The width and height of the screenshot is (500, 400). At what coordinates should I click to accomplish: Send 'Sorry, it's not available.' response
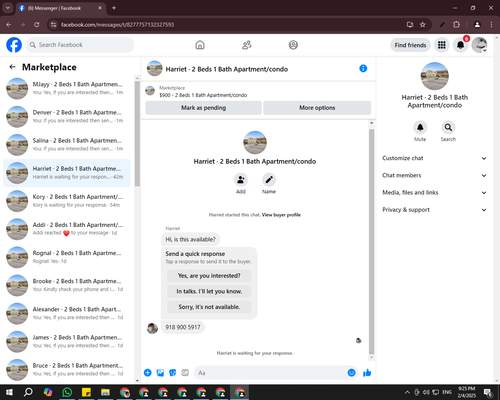point(209,307)
